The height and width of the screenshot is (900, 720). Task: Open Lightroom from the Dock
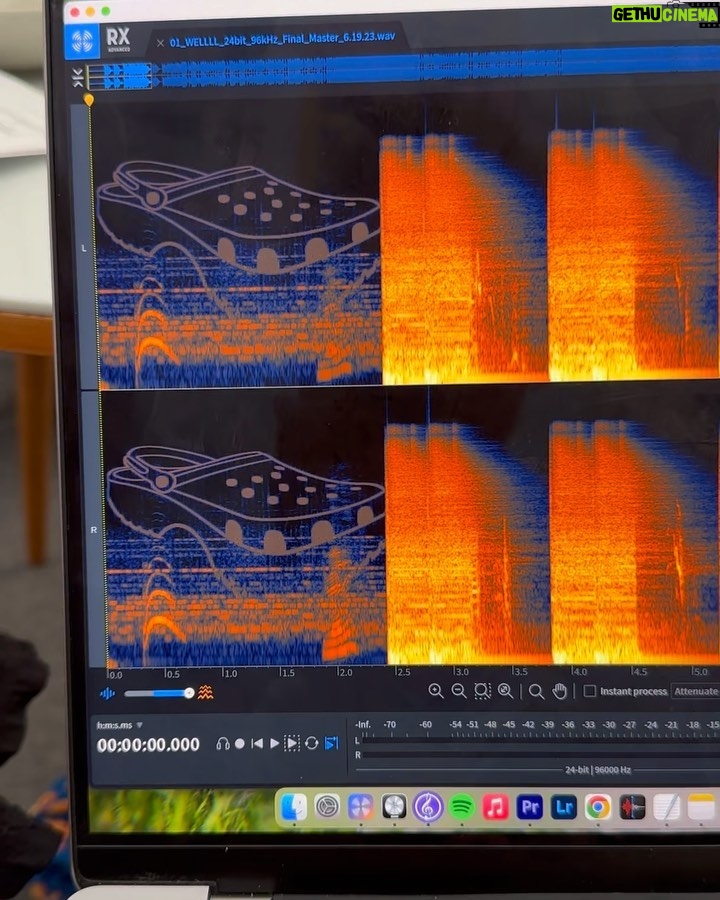pyautogui.click(x=563, y=807)
